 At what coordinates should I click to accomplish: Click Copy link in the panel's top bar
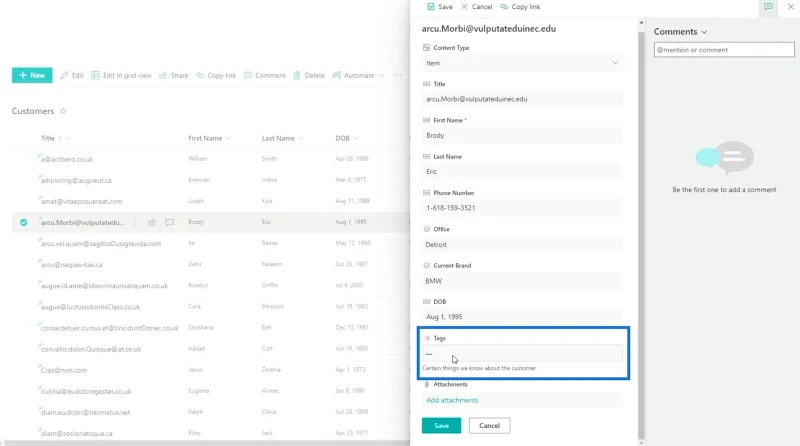click(x=520, y=7)
